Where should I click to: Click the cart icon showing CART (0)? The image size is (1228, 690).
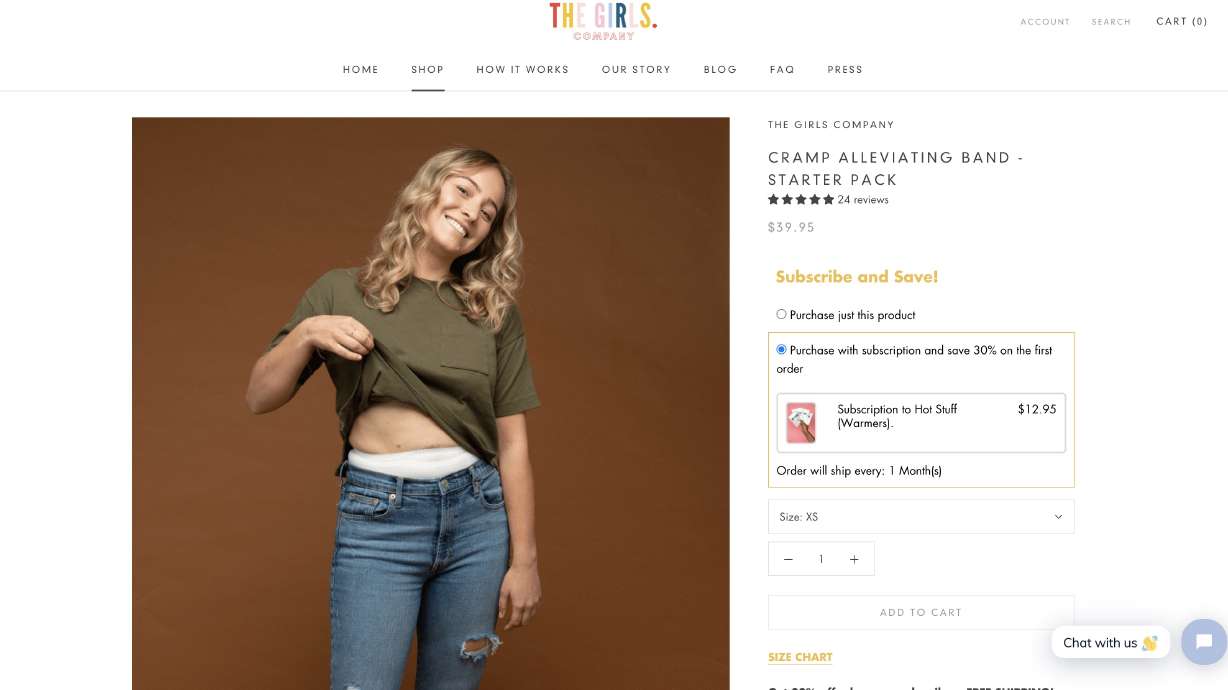coord(1181,20)
